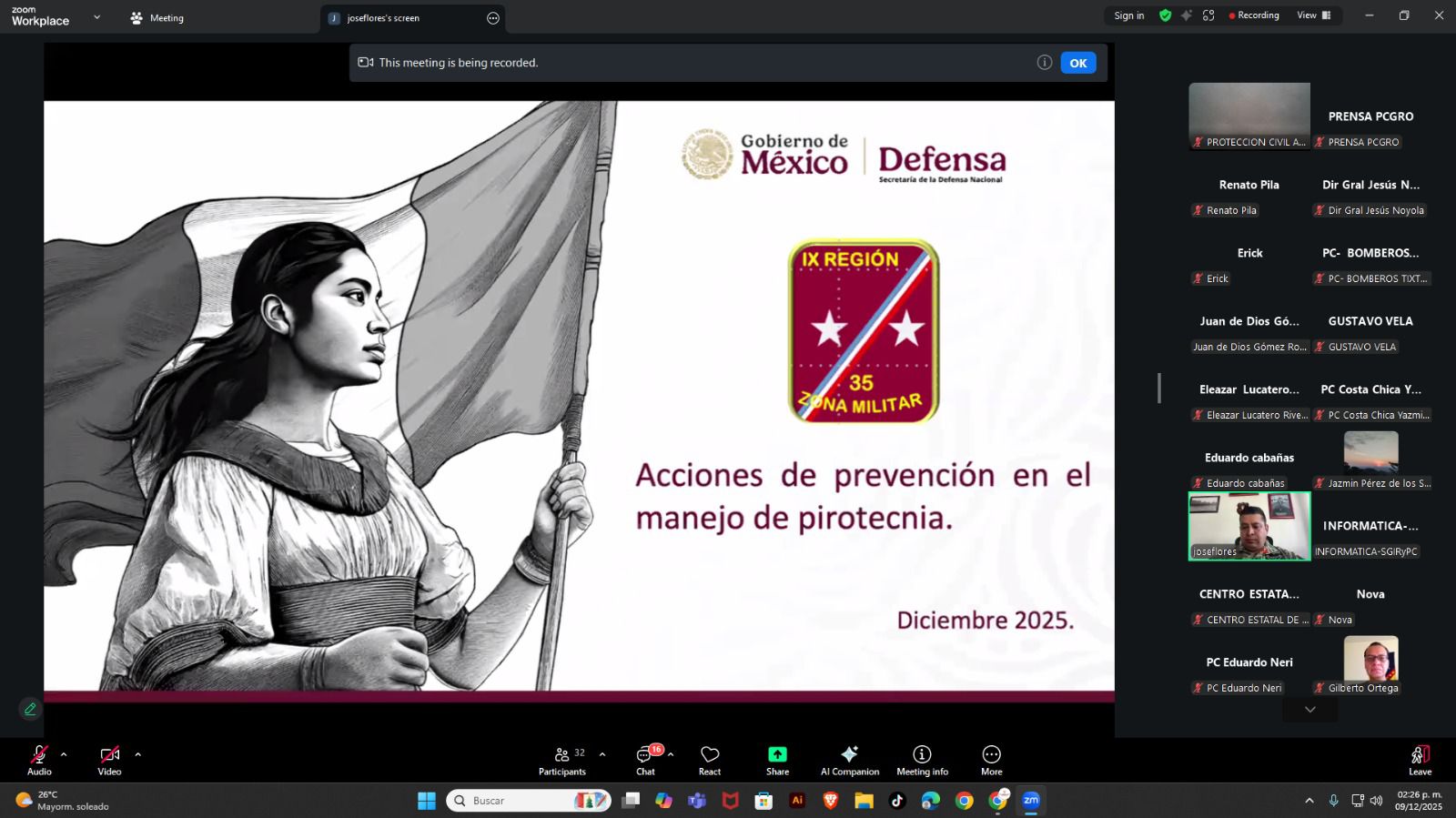This screenshot has width=1456, height=818.
Task: Expand audio settings arrow
Action: 64,754
